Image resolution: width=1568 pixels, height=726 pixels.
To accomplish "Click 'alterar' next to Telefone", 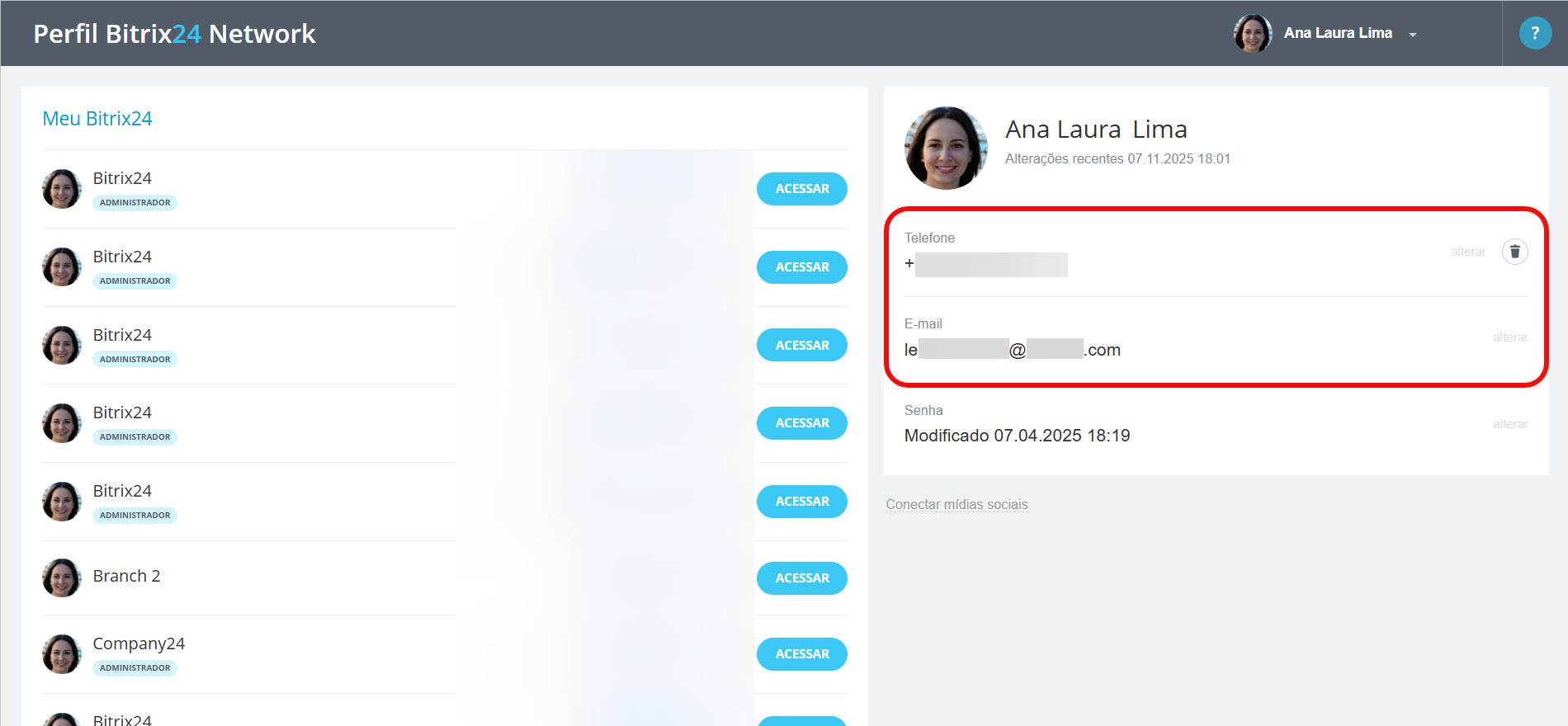I will click(1467, 252).
